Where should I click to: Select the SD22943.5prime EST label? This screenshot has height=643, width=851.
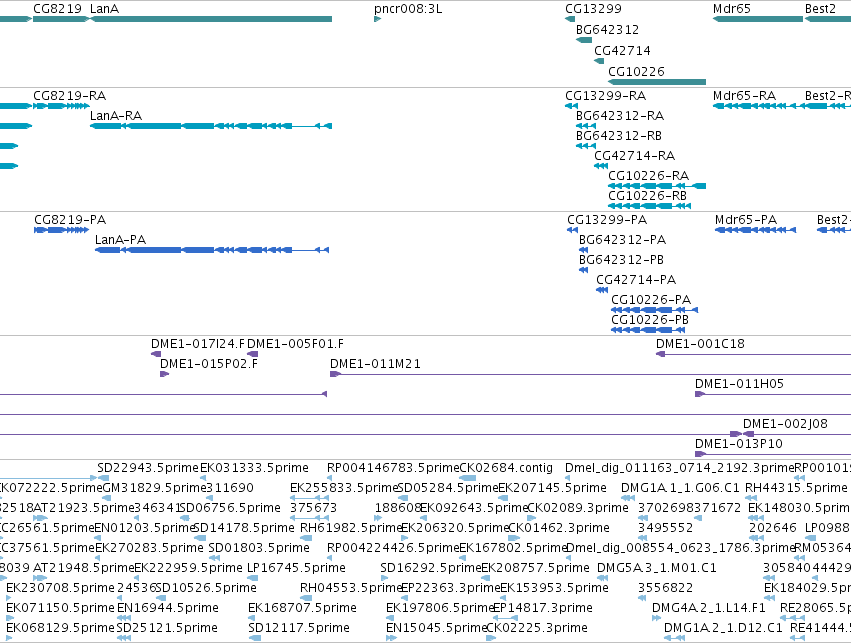[x=148, y=468]
